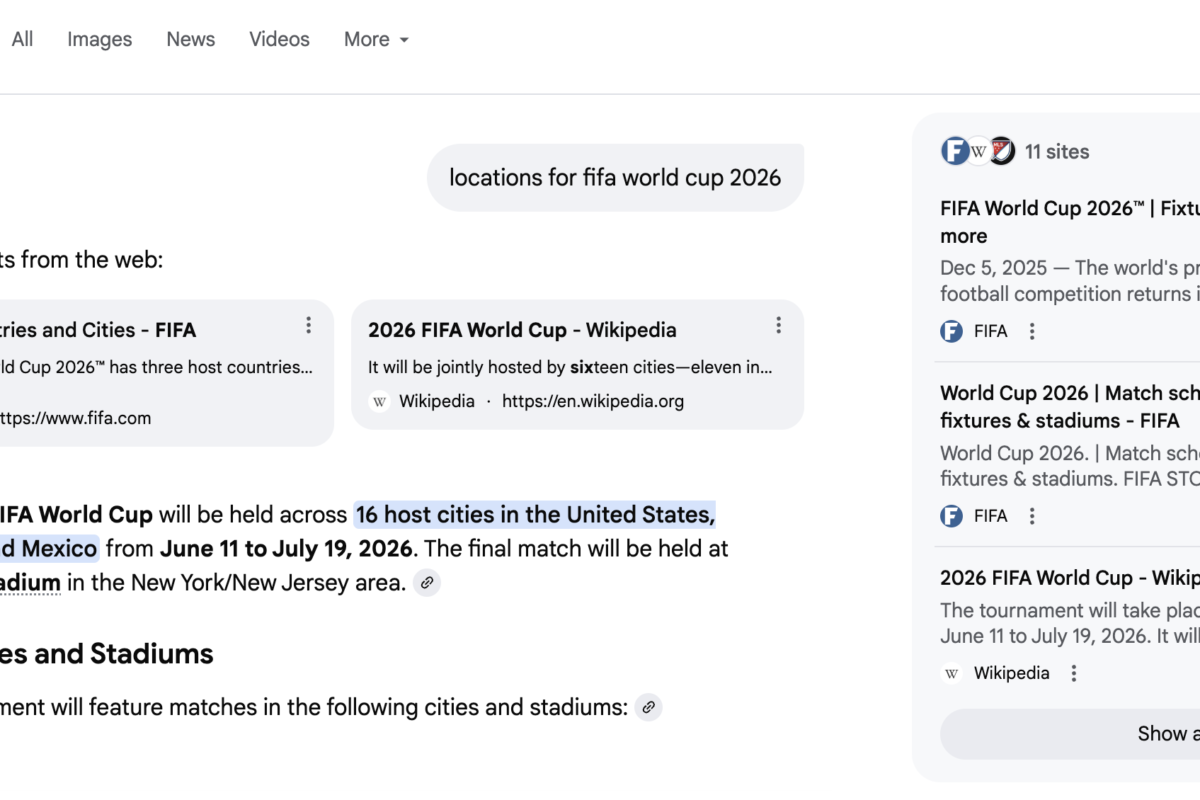Open the More search categories dropdown
Image resolution: width=1200 pixels, height=800 pixels.
pyautogui.click(x=375, y=39)
